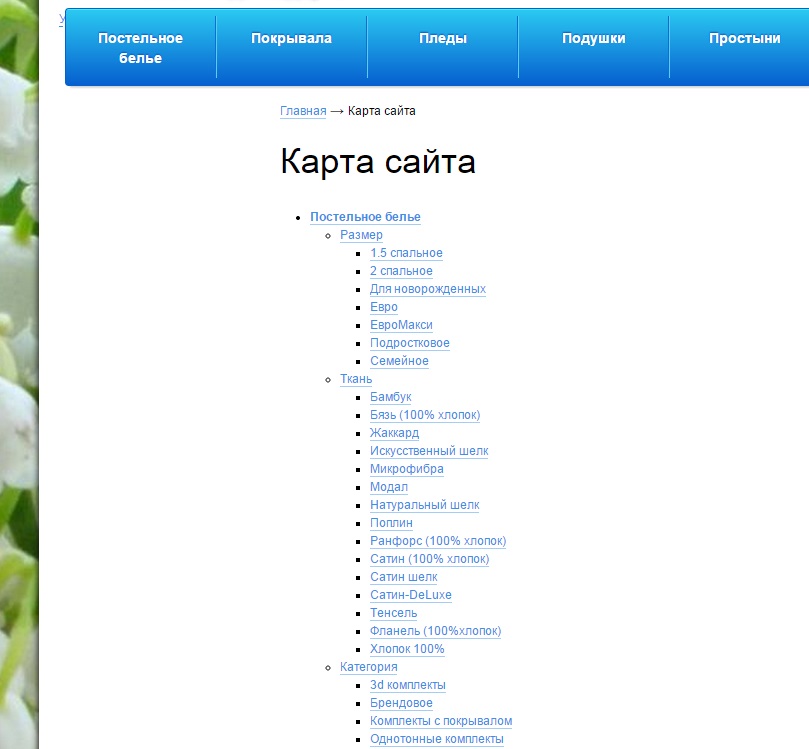Viewport: 809px width, 749px height.
Task: Select Подростковое bedding size
Action: click(409, 343)
